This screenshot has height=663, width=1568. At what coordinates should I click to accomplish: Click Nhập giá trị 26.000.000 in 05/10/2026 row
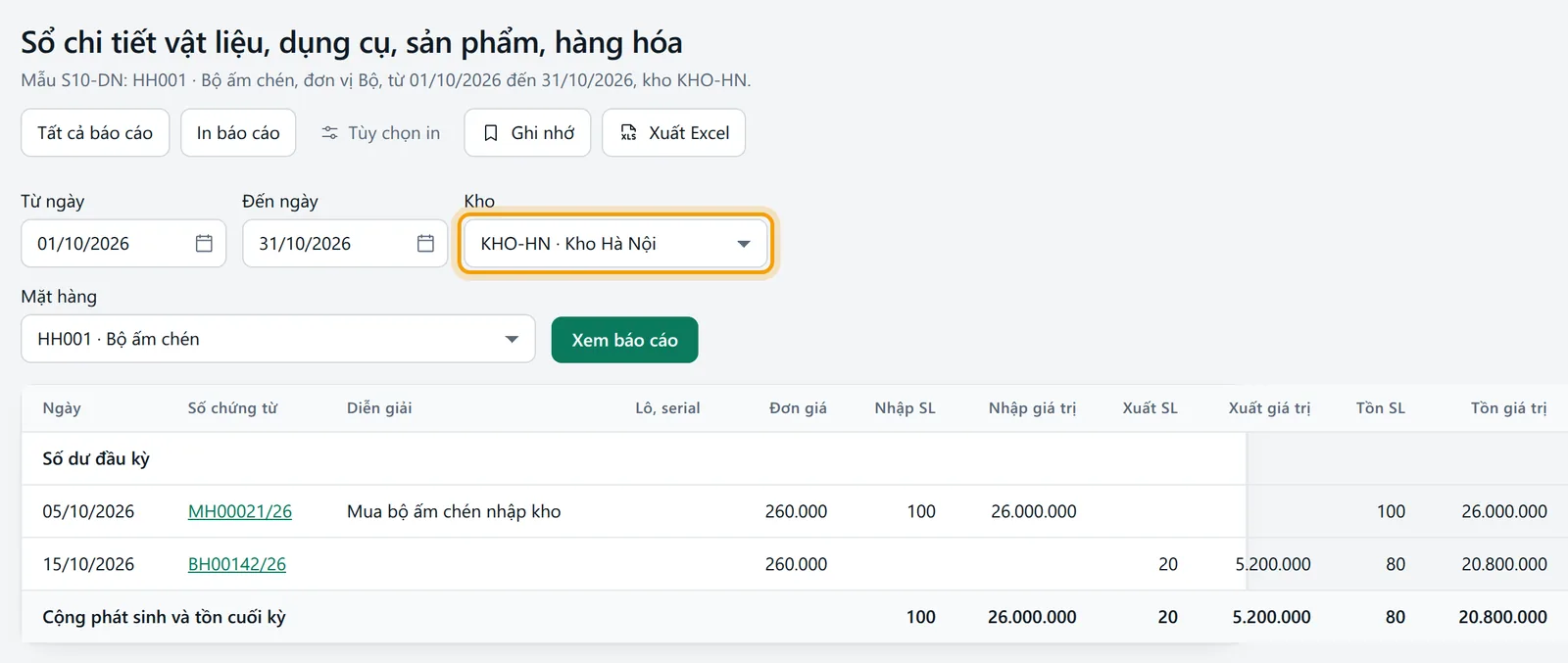1034,511
